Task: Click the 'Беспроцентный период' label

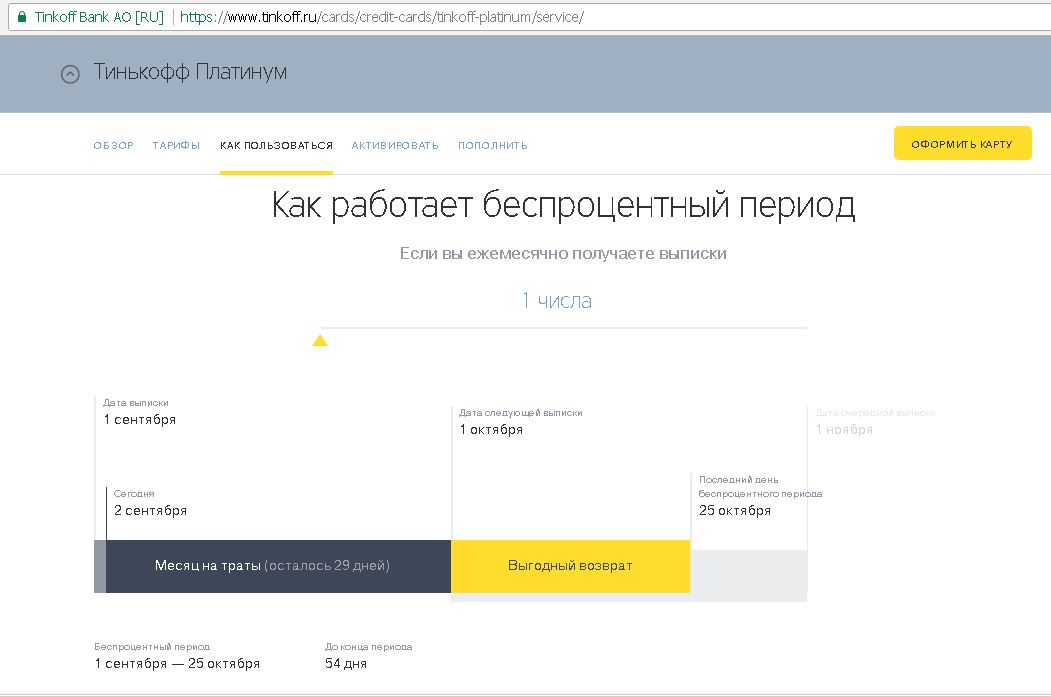Action: click(152, 647)
